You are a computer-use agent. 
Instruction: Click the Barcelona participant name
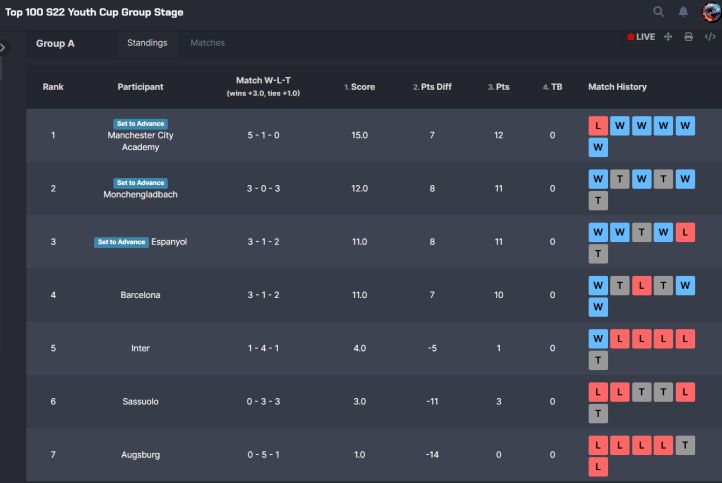(x=140, y=295)
